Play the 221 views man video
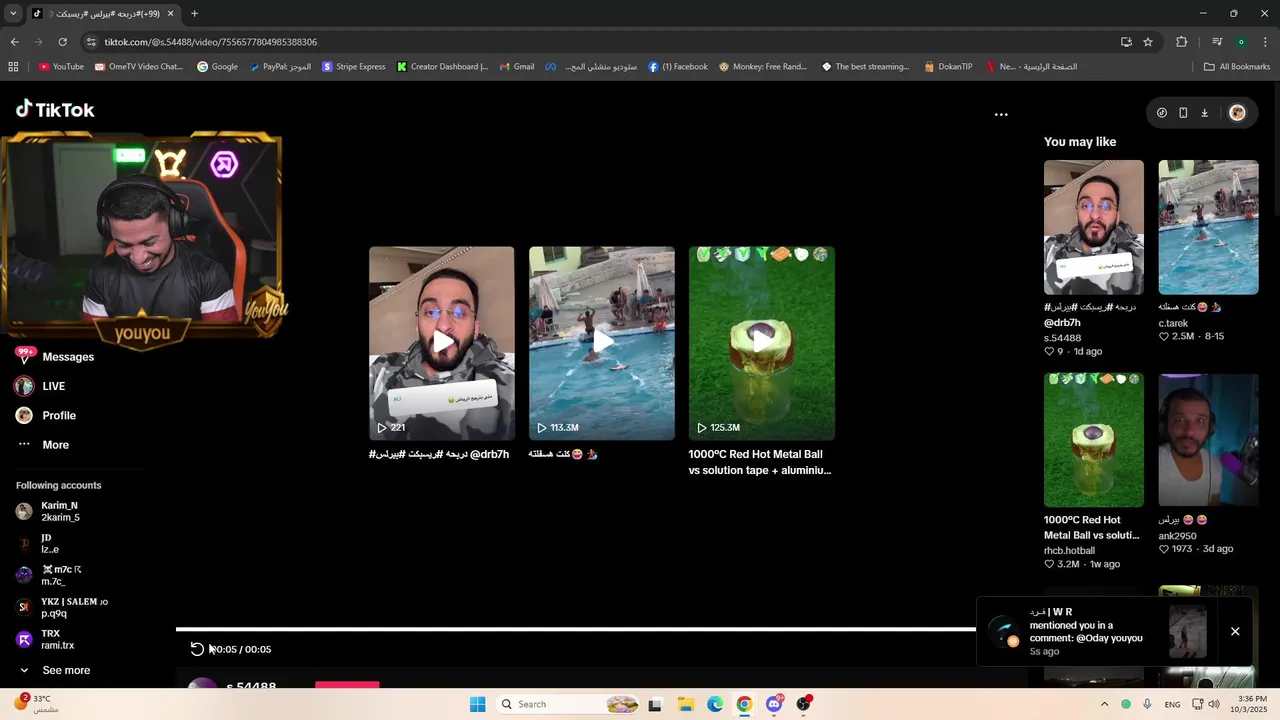Screen dimensions: 1280x720 tap(442, 343)
